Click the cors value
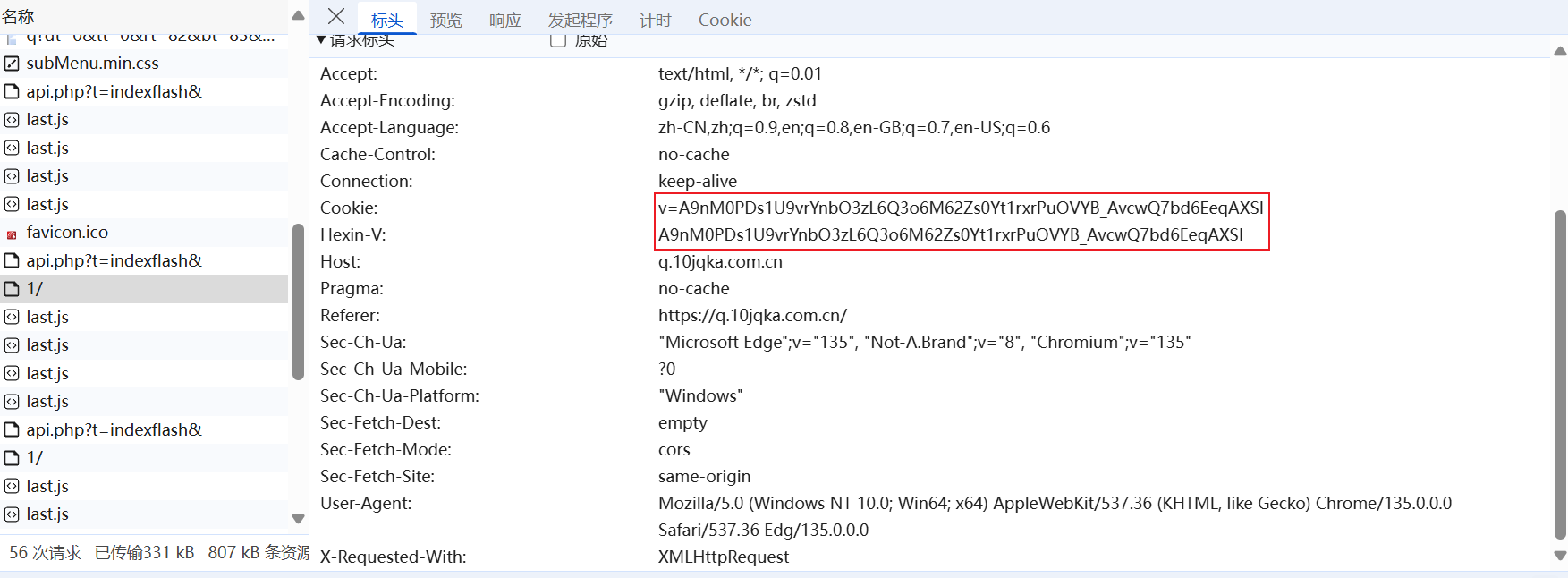 pos(674,449)
